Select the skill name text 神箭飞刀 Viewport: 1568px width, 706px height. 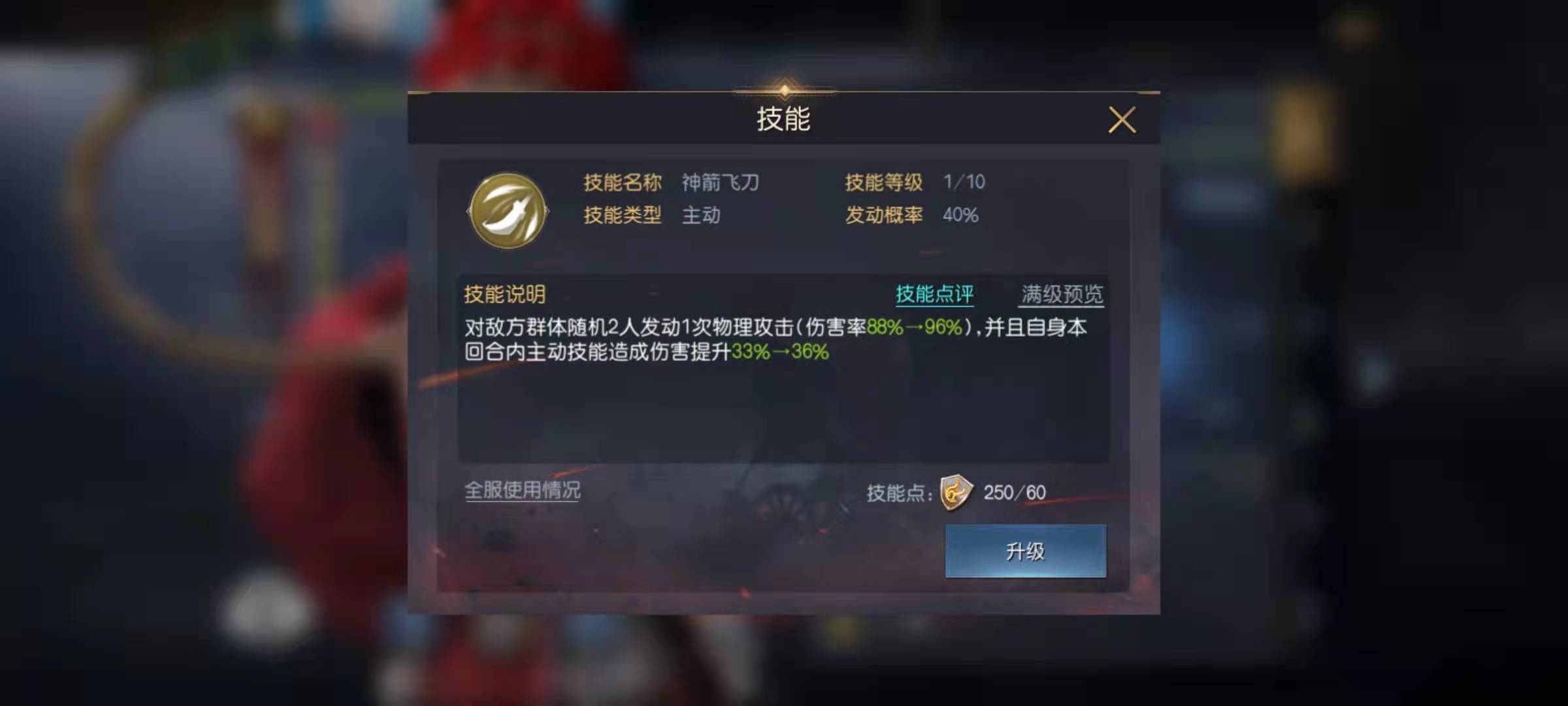click(720, 182)
